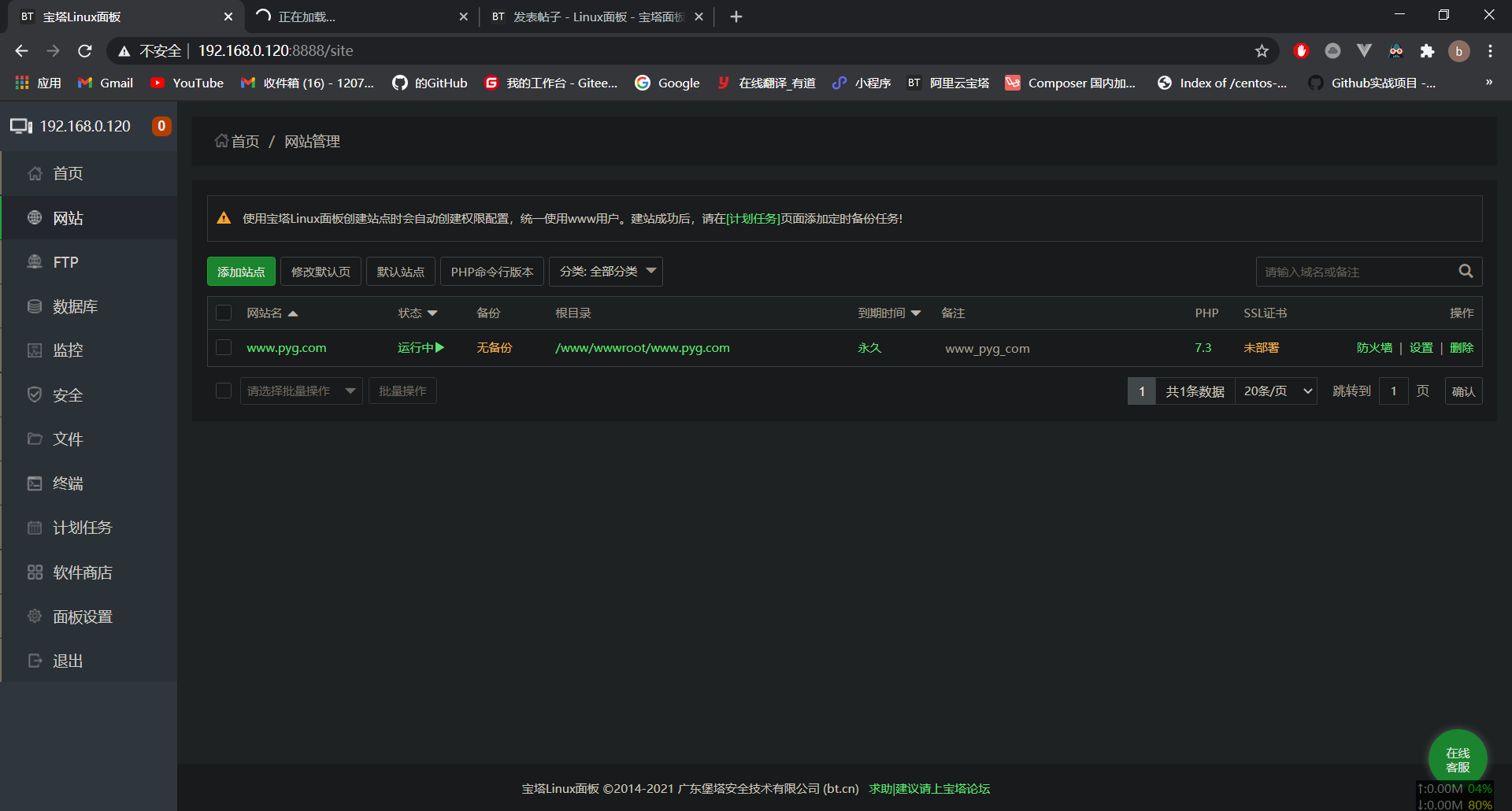This screenshot has width=1512, height=811.
Task: Click the search magnifier icon
Action: click(1465, 272)
